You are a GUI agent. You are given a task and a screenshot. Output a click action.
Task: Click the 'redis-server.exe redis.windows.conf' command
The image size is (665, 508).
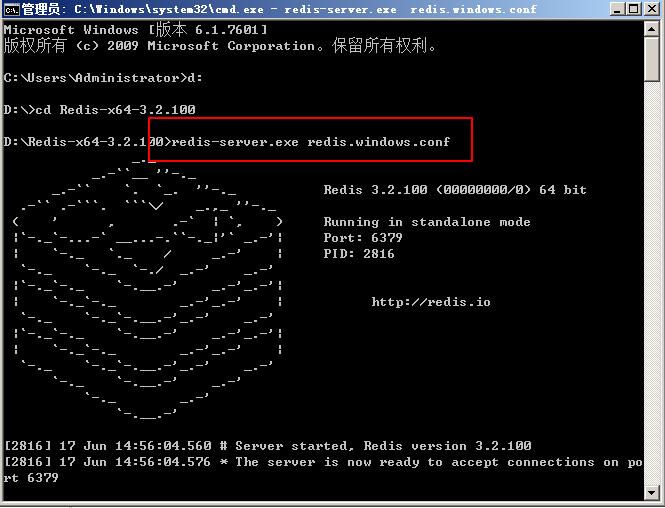coord(311,142)
